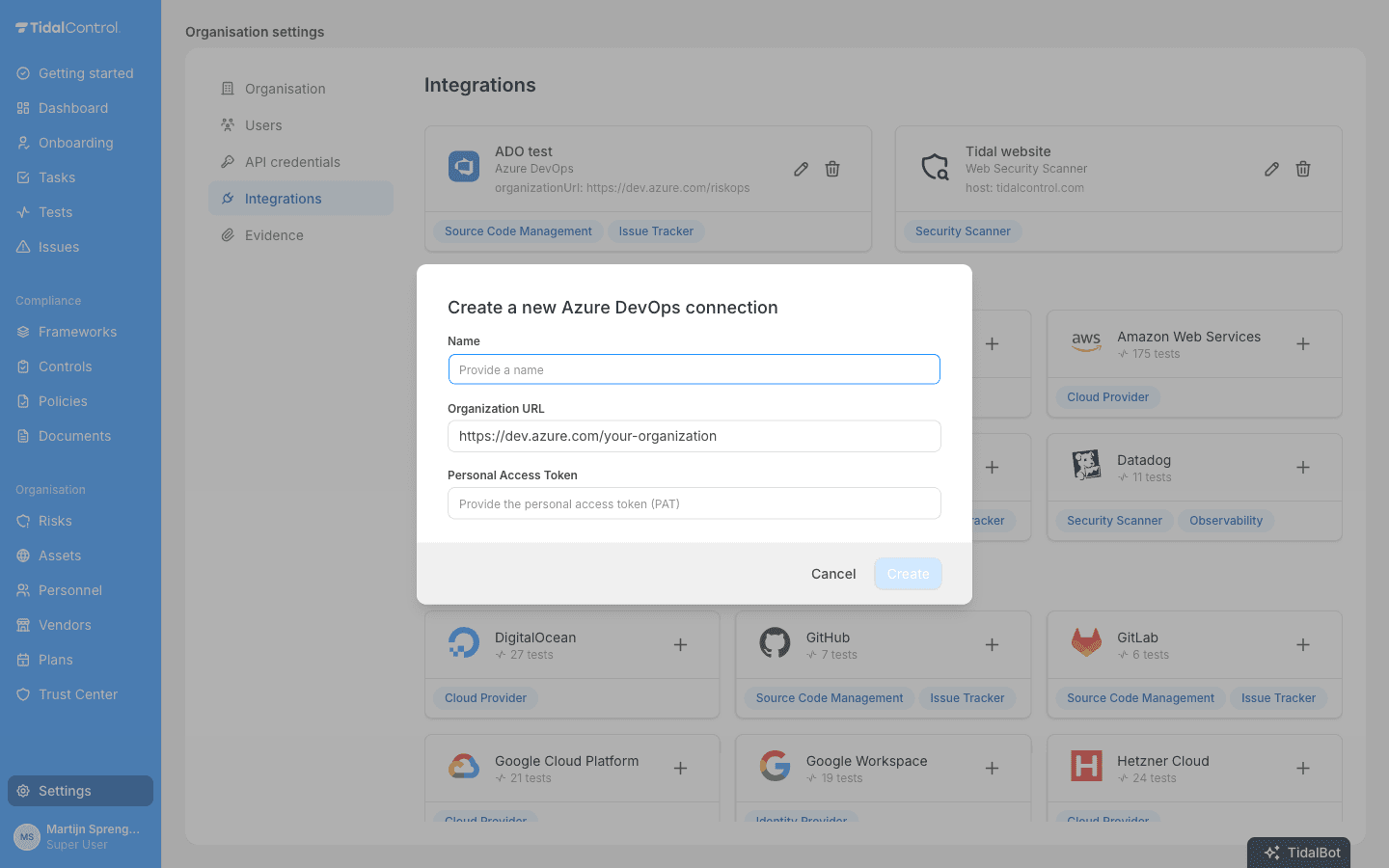1389x868 pixels.
Task: Click the Trust Center icon
Action: point(23,694)
